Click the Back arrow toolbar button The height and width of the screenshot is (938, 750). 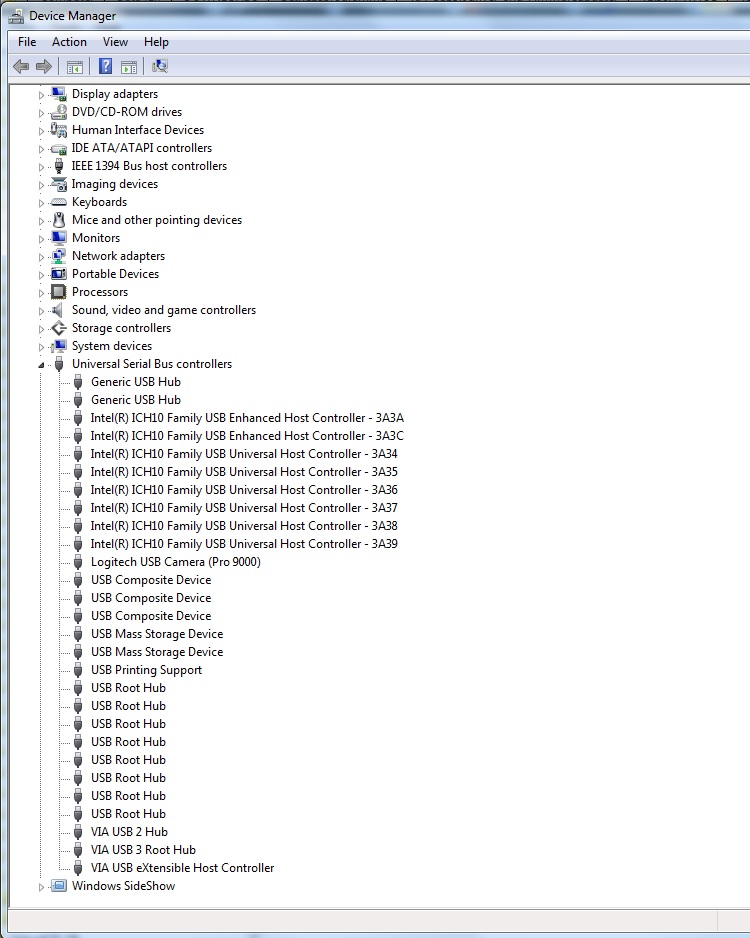pyautogui.click(x=21, y=67)
